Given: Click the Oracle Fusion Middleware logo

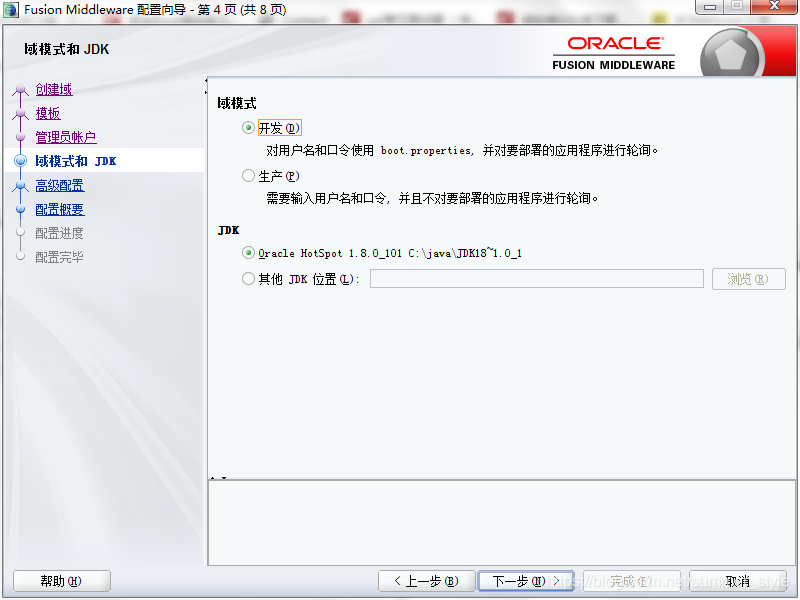Looking at the screenshot, I should [x=614, y=53].
